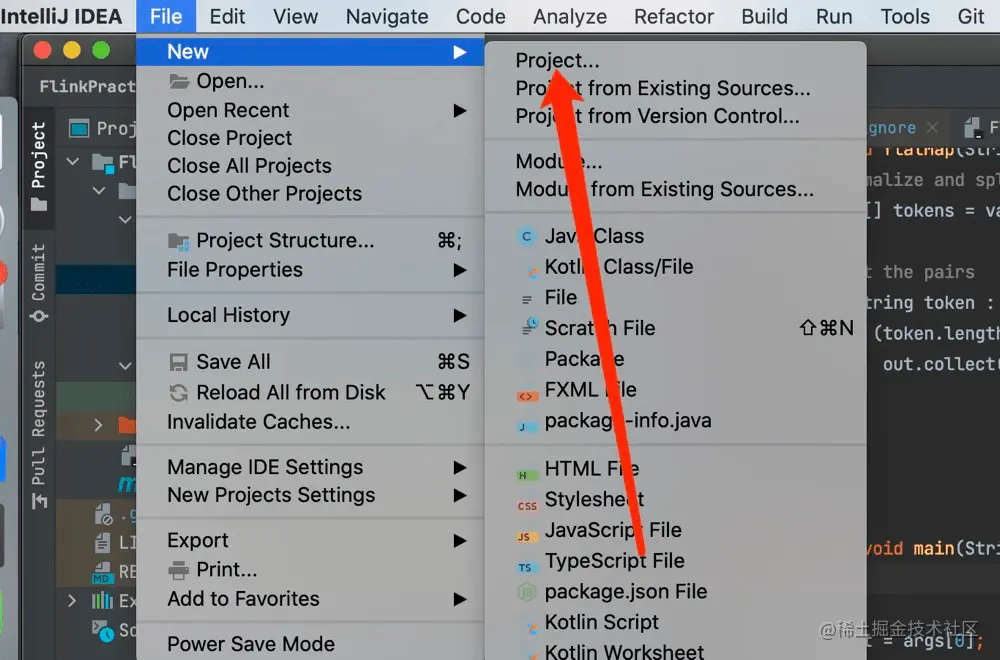The height and width of the screenshot is (660, 1000).
Task: Open the File menu in menu bar
Action: point(166,16)
